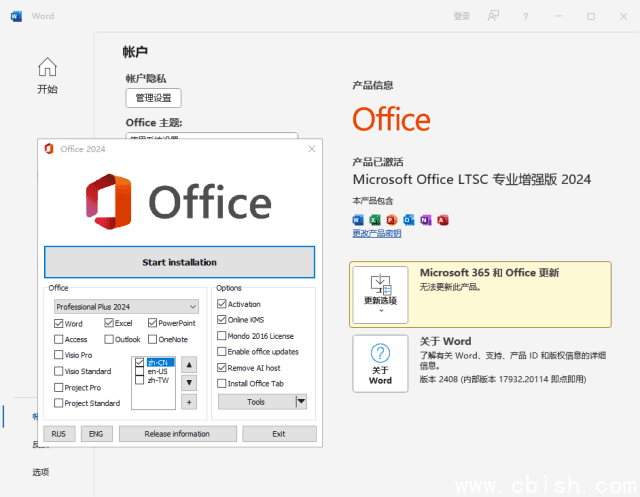Move language up with the up arrow
640x497 pixels.
click(189, 364)
